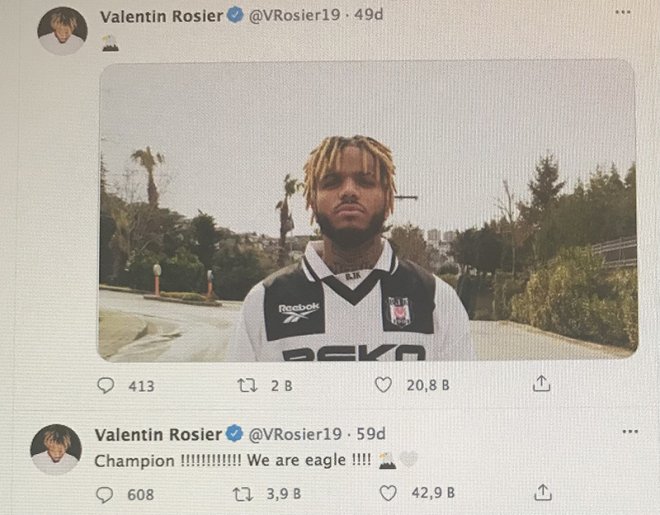Click the profile avatar on the photo tweet
The width and height of the screenshot is (660, 515).
click(x=62, y=30)
